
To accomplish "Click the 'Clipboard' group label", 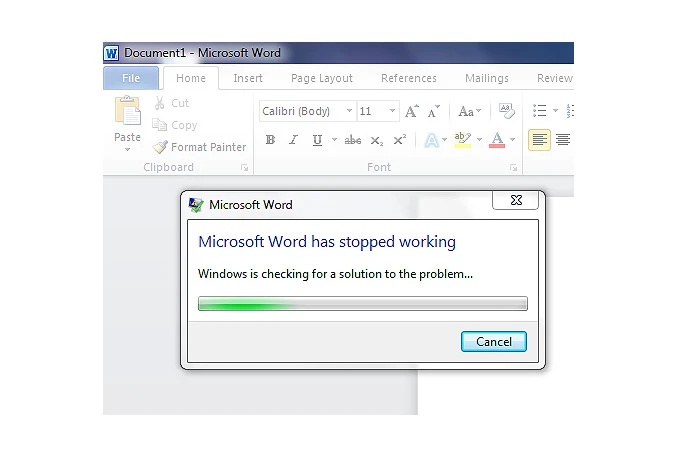I will (169, 167).
